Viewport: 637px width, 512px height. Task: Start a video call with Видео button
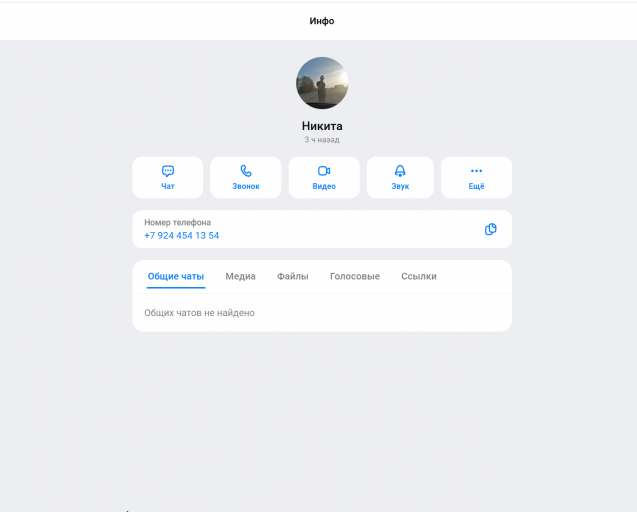point(324,178)
